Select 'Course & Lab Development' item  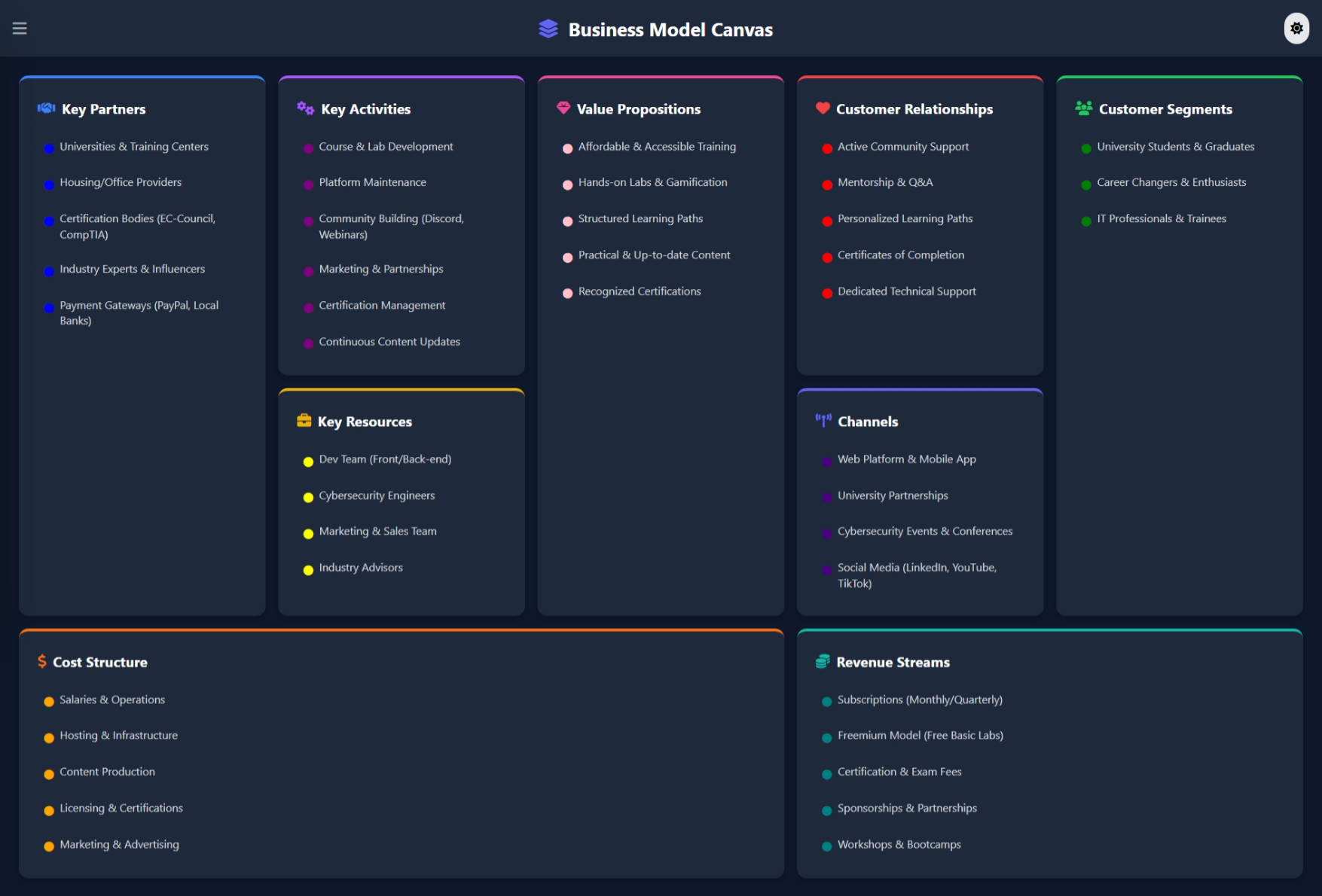386,147
